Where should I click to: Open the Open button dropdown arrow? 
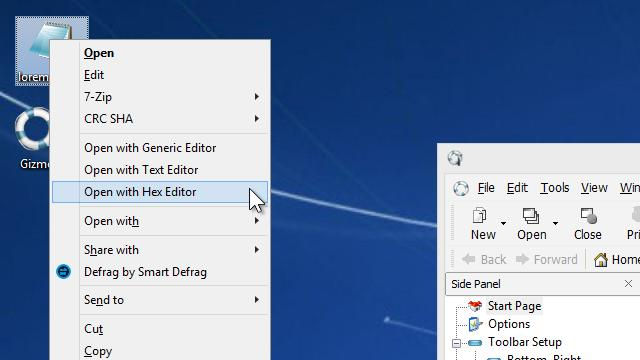coord(556,223)
